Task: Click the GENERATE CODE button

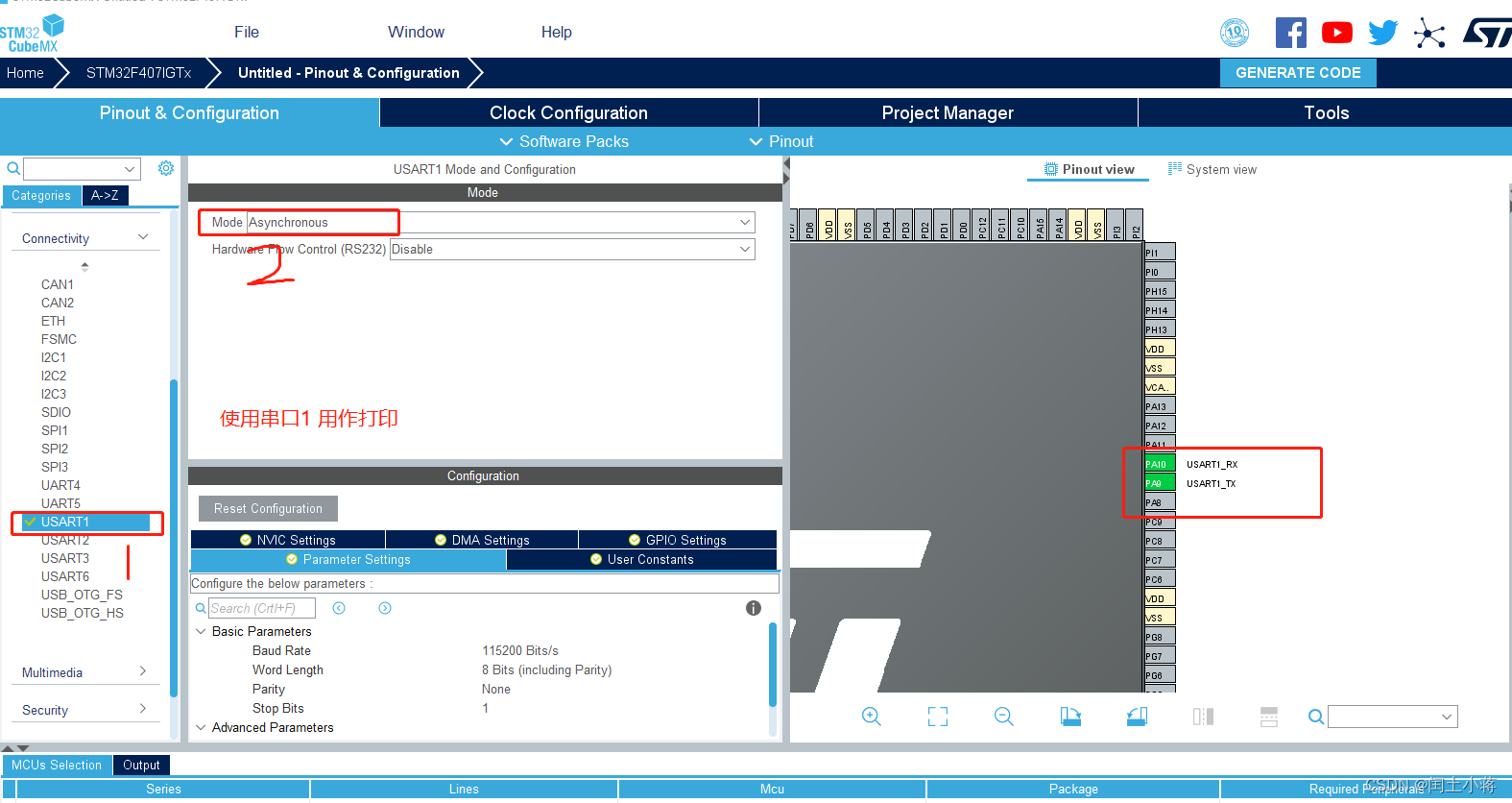Action: tap(1298, 72)
